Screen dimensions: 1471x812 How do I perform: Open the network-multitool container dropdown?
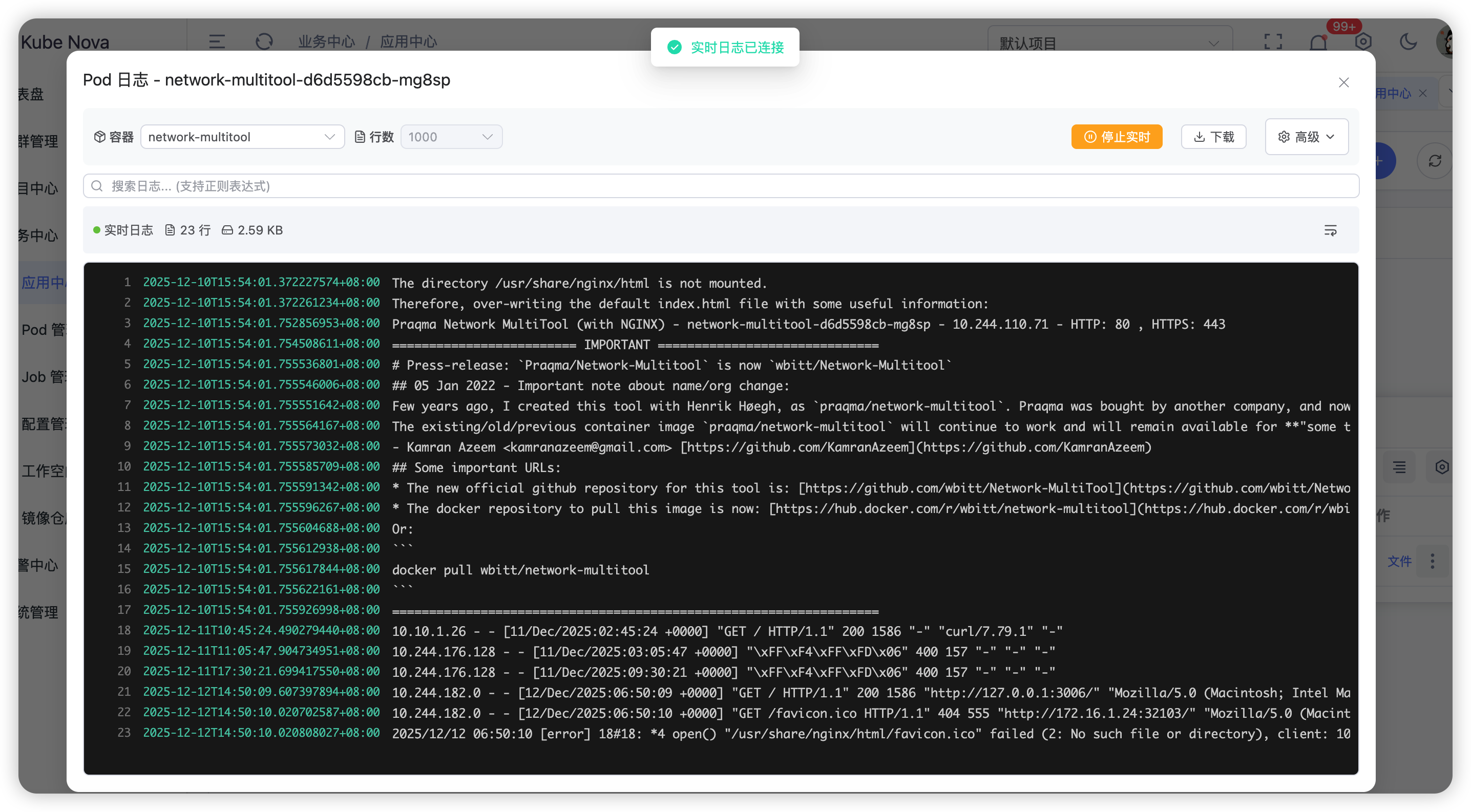[242, 137]
